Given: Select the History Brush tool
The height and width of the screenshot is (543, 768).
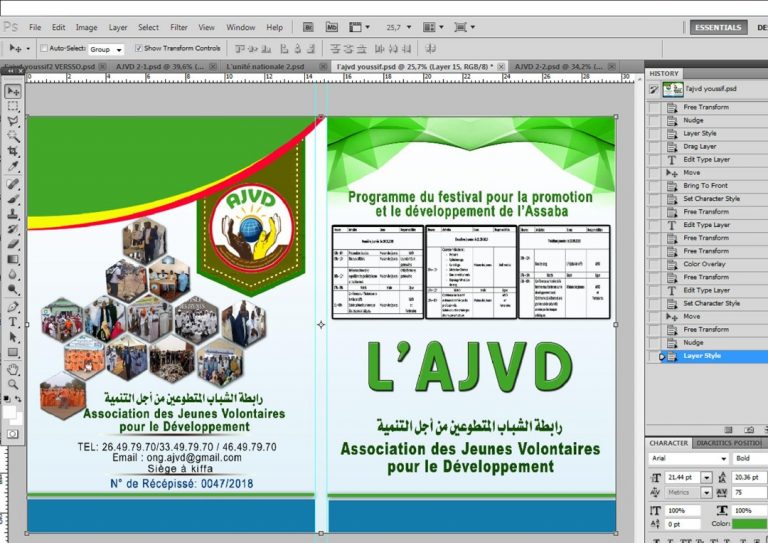Looking at the screenshot, I should click(13, 229).
